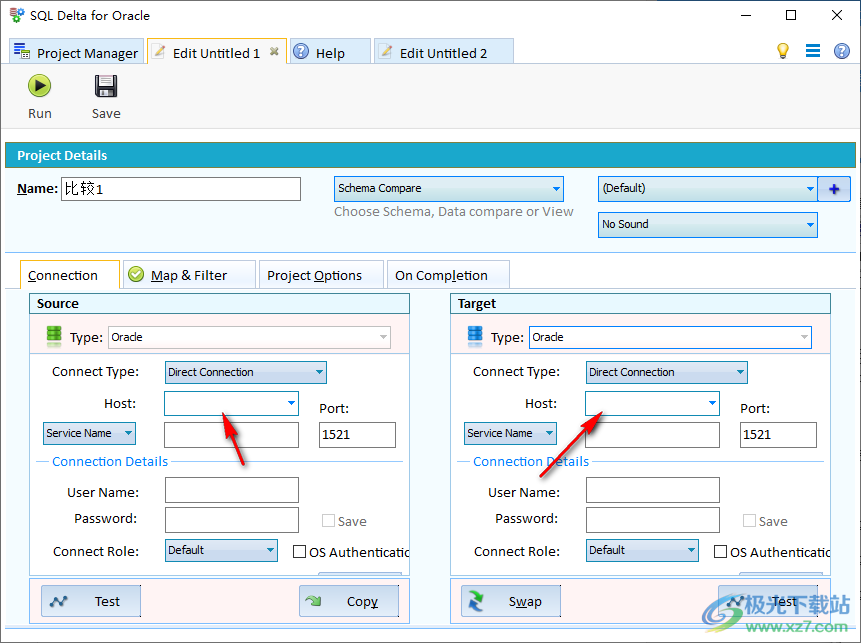Image resolution: width=861 pixels, height=643 pixels.
Task: Open the Help tab
Action: tap(329, 52)
